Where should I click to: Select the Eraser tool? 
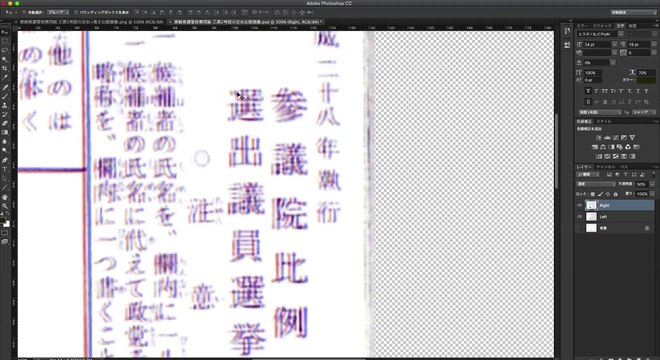click(4, 123)
